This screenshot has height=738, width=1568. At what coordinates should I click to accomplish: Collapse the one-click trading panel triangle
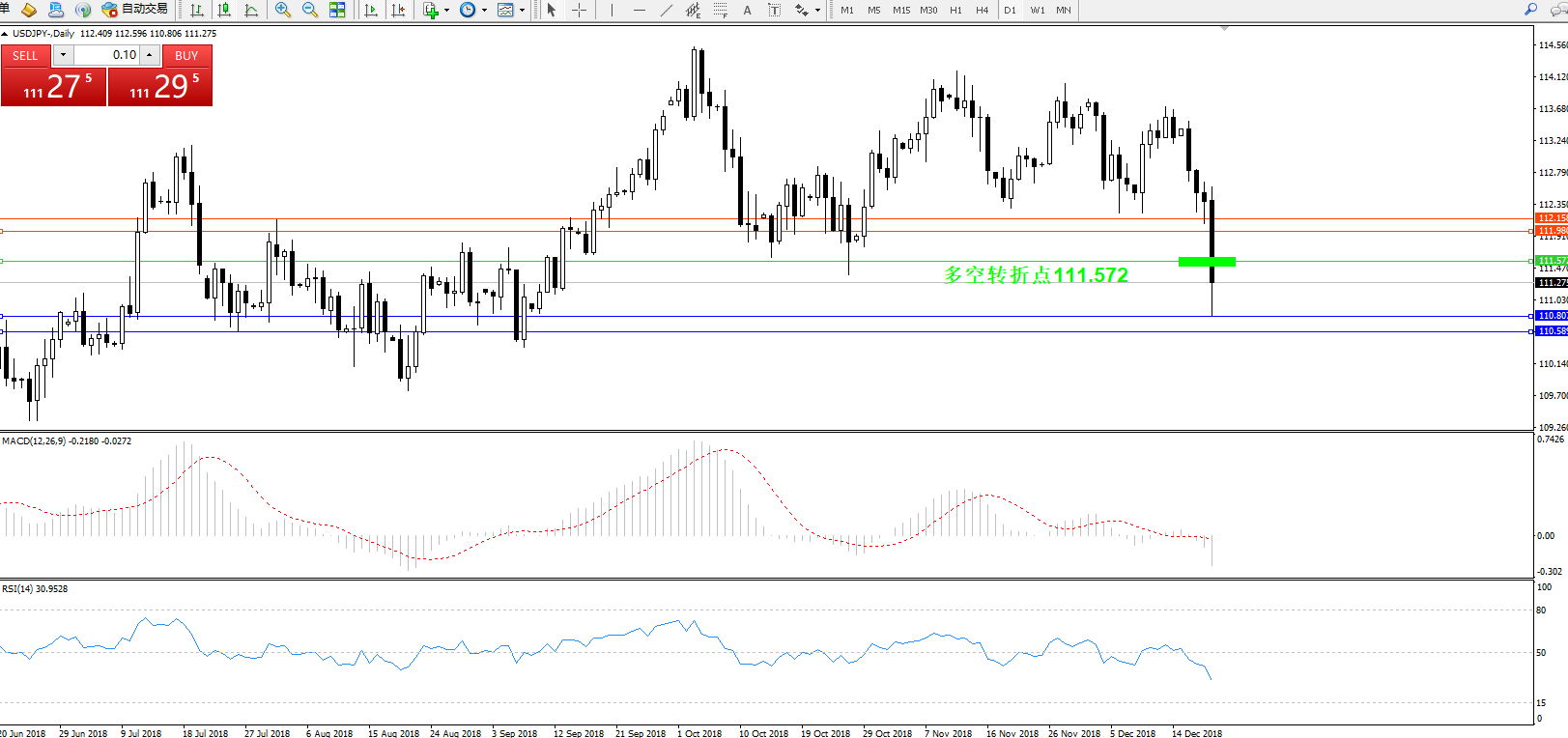click(x=5, y=34)
